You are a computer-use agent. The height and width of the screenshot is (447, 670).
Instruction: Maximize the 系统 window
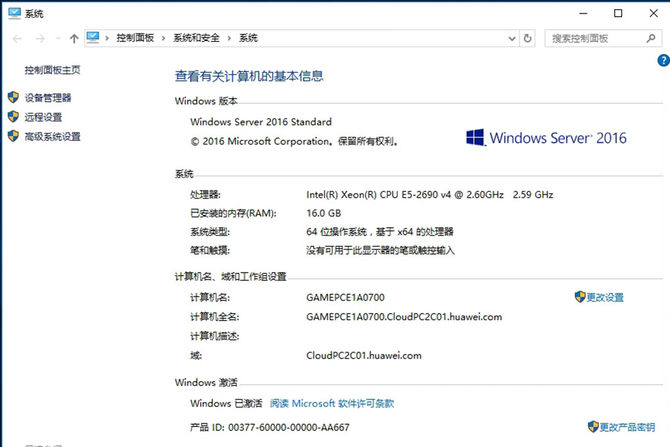click(x=618, y=13)
